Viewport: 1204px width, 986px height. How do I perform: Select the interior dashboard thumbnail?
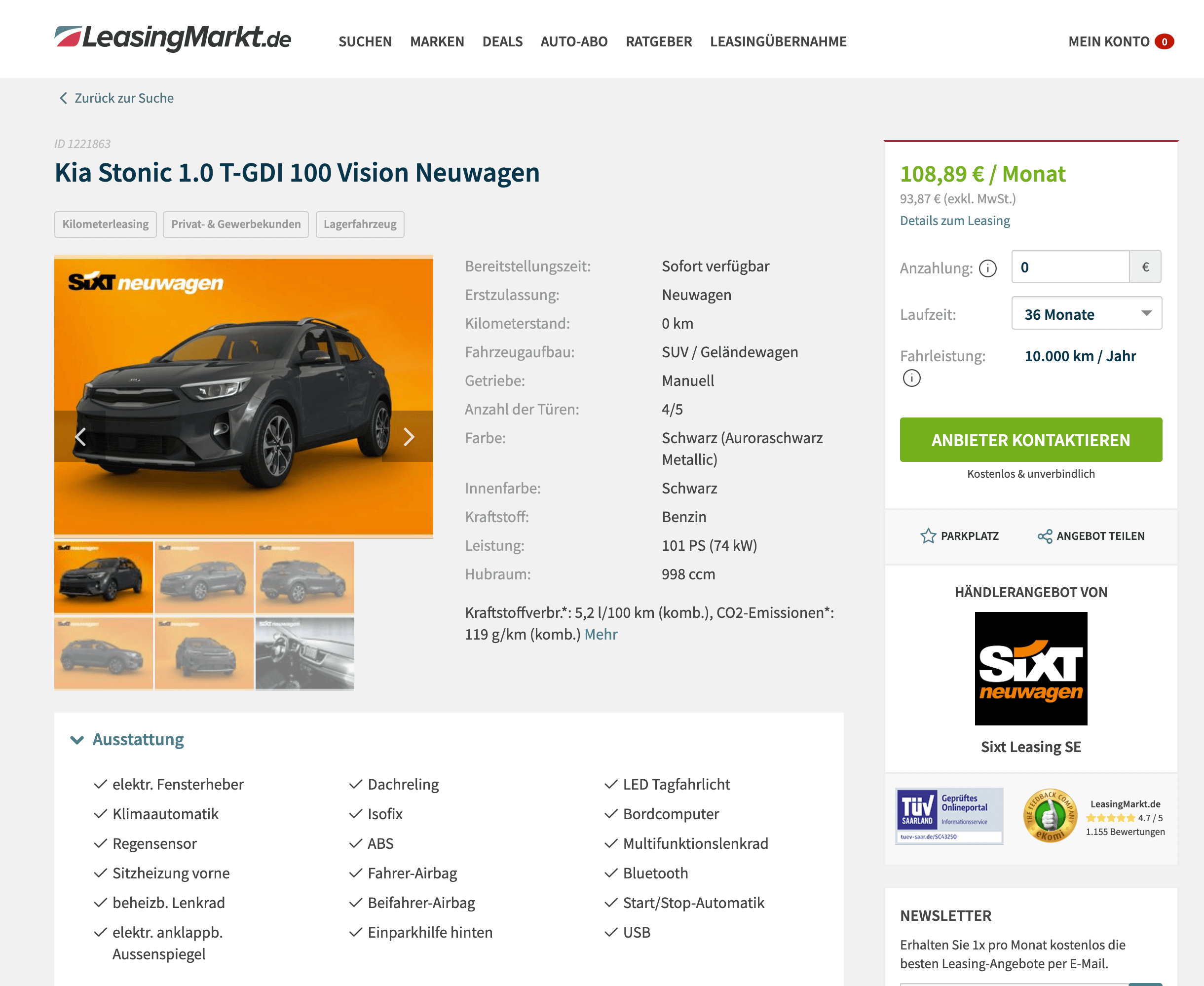[304, 653]
